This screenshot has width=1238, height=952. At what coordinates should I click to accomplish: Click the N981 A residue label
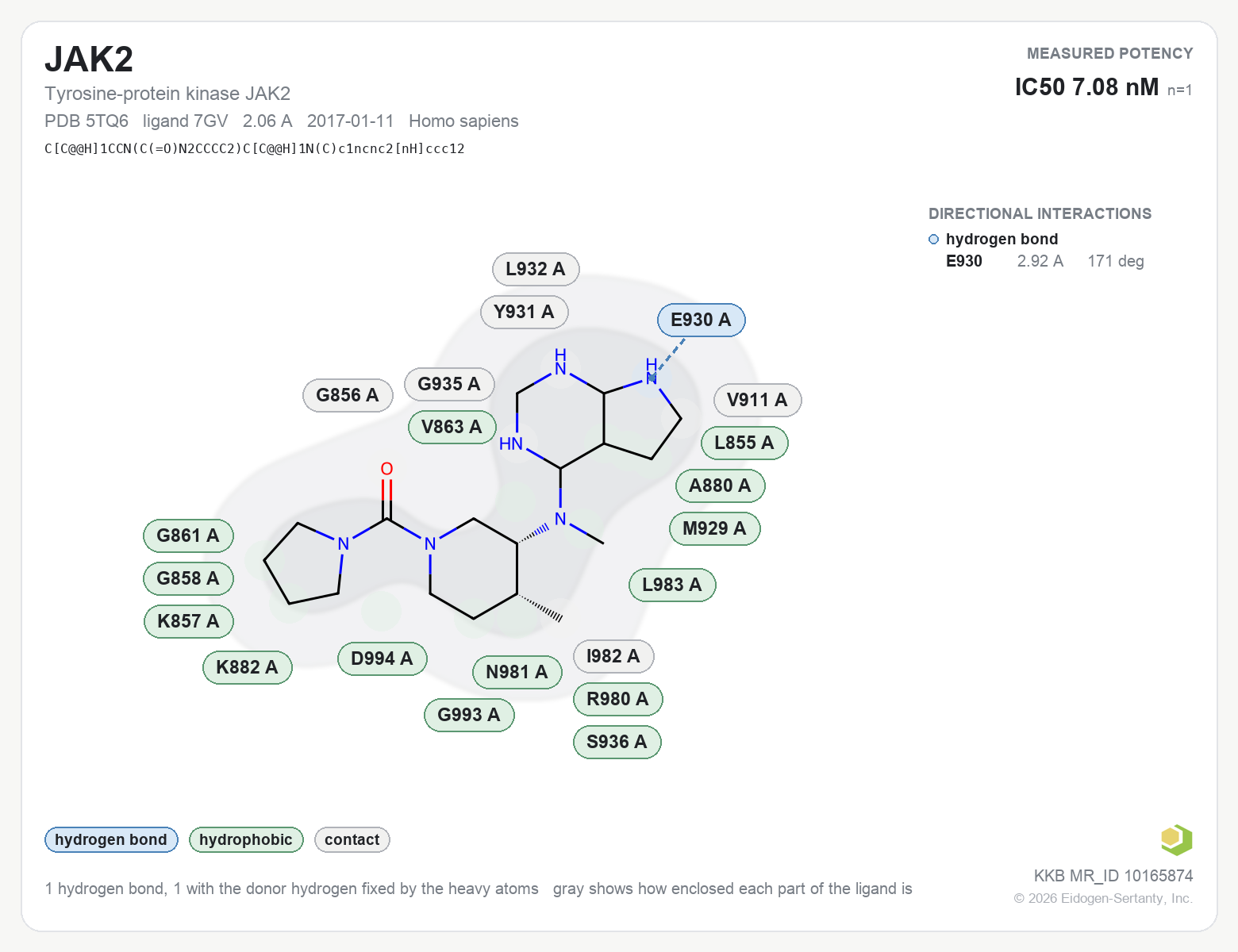click(x=517, y=672)
